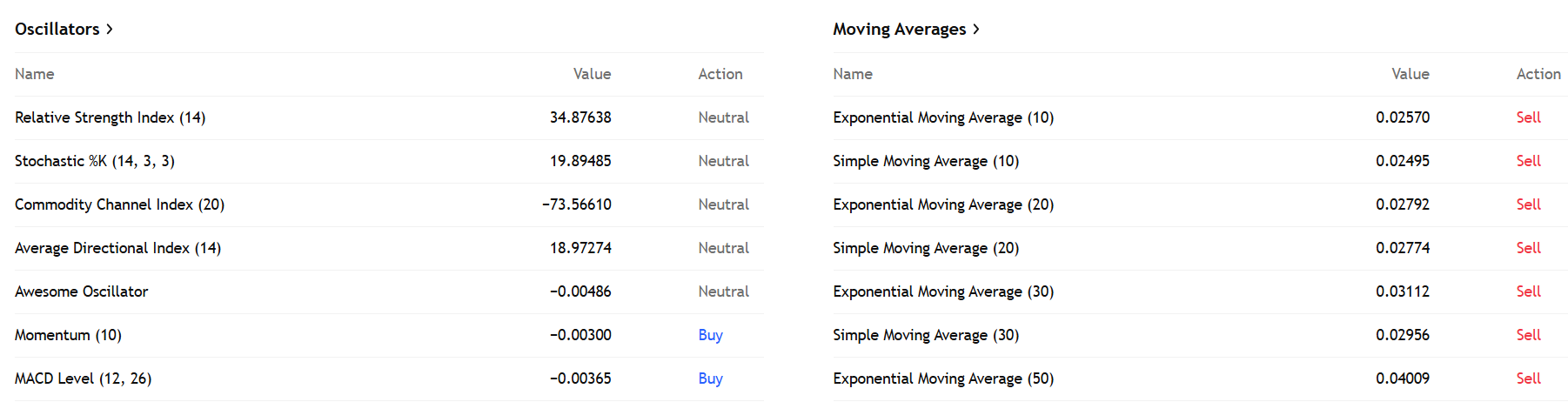The height and width of the screenshot is (402, 1568).
Task: Click Sell for Simple Moving Average (30)
Action: click(1528, 335)
